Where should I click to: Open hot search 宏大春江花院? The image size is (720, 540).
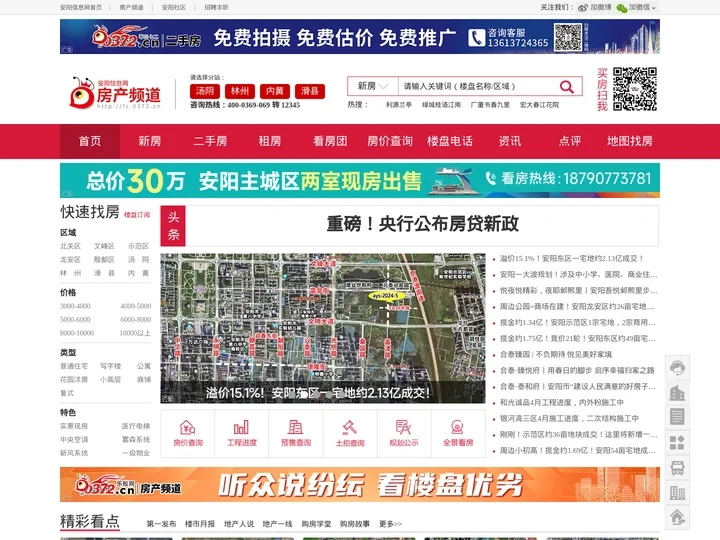coord(540,105)
